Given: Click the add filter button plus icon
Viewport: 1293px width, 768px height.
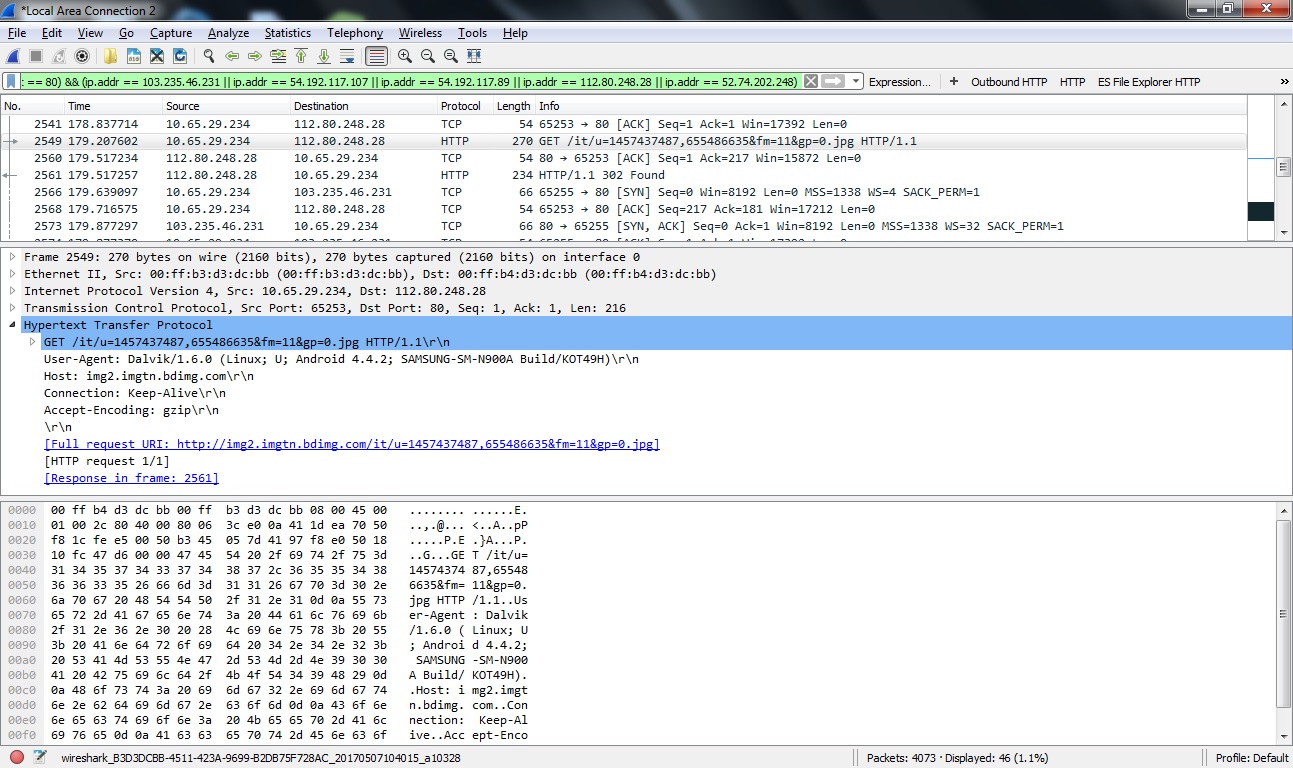Looking at the screenshot, I should tap(954, 82).
